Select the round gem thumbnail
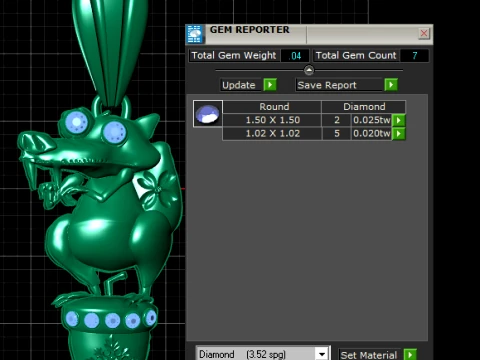The height and width of the screenshot is (360, 480). click(208, 114)
